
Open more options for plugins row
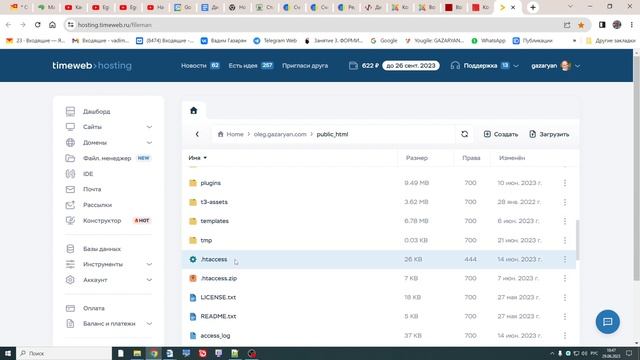565,183
